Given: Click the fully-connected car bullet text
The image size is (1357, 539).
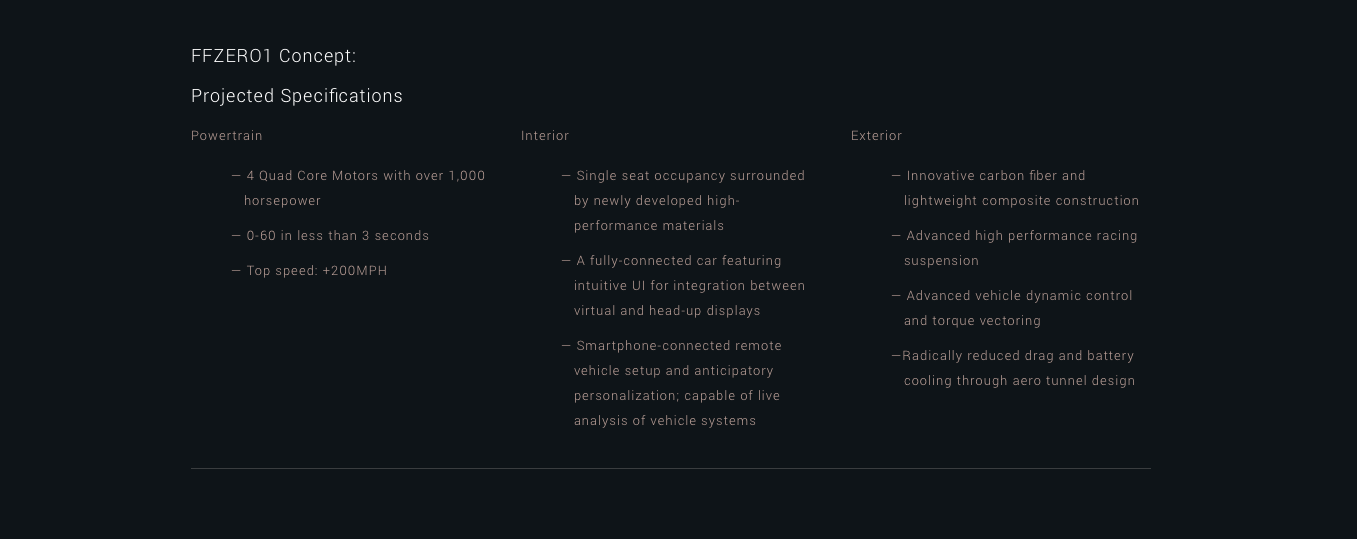Looking at the screenshot, I should pyautogui.click(x=683, y=286).
